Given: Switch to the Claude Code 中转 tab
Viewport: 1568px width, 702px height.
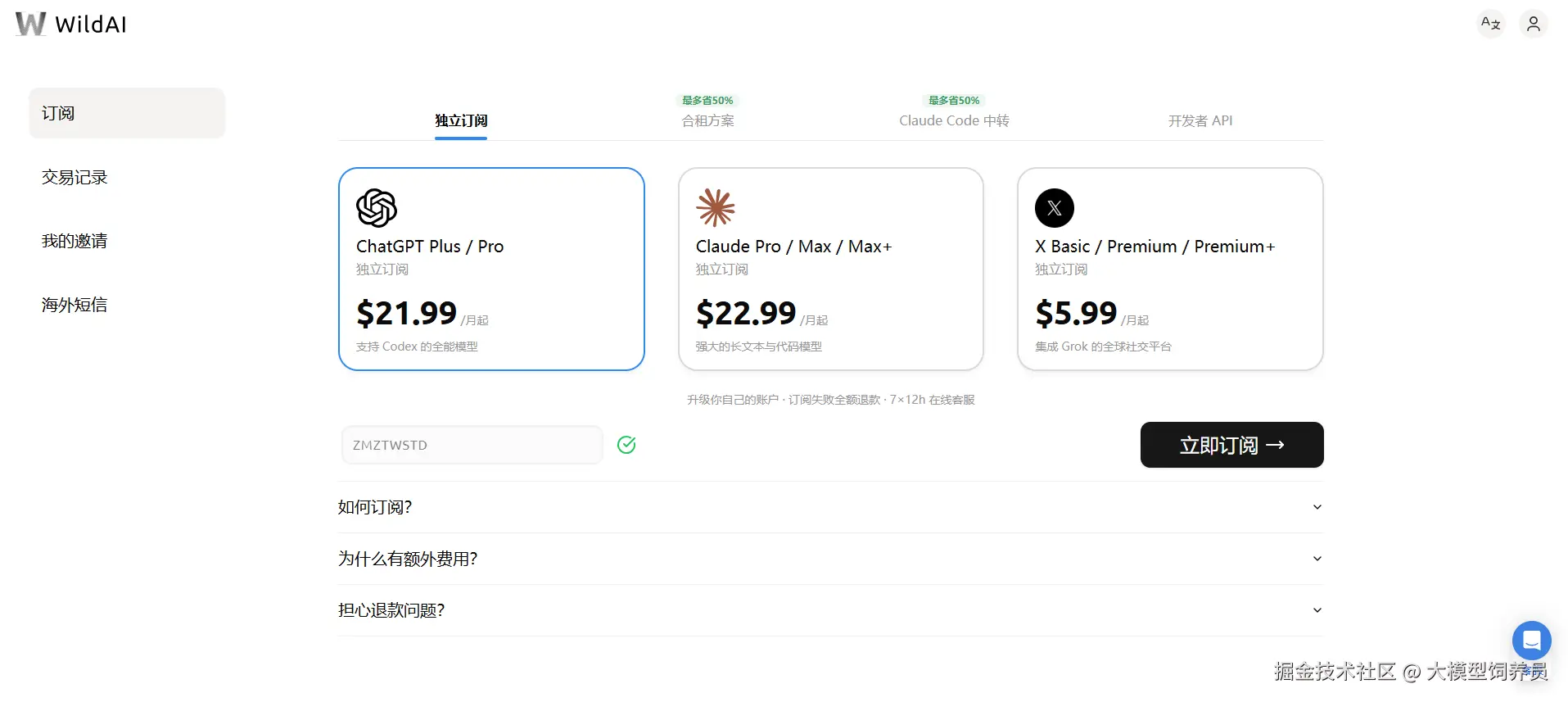Looking at the screenshot, I should click(x=954, y=120).
